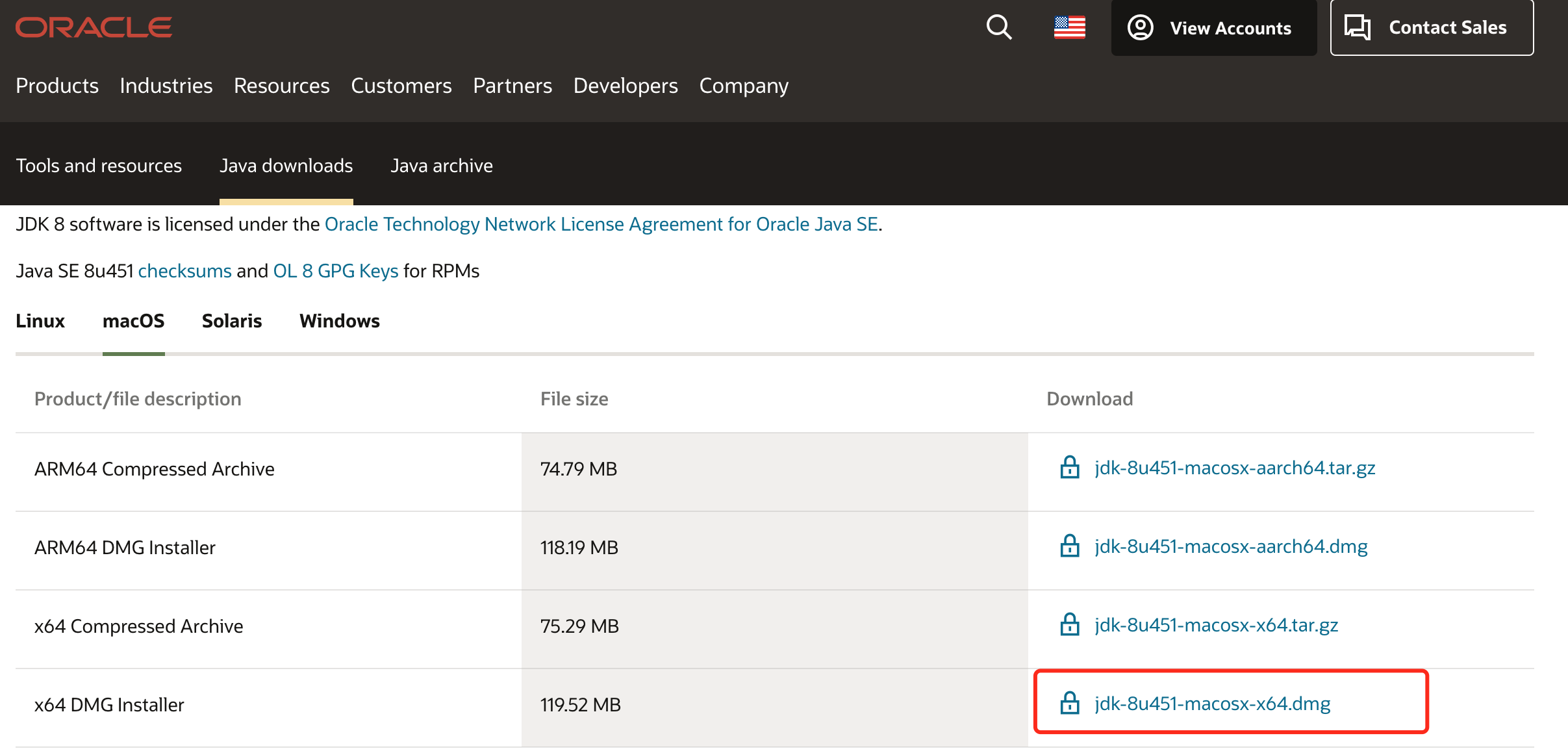This screenshot has height=751, width=1568.
Task: Click the lock icon for aarch64.tar.gz
Action: coord(1069,468)
